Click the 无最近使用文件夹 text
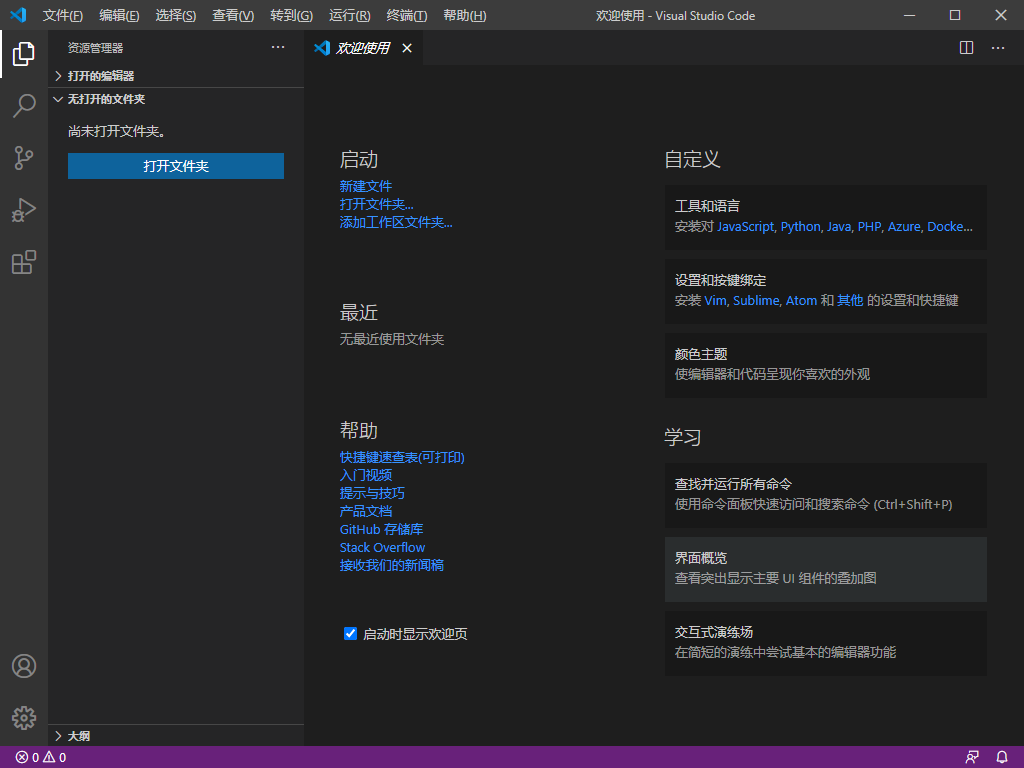Screen dimensions: 1024x768 coord(392,339)
